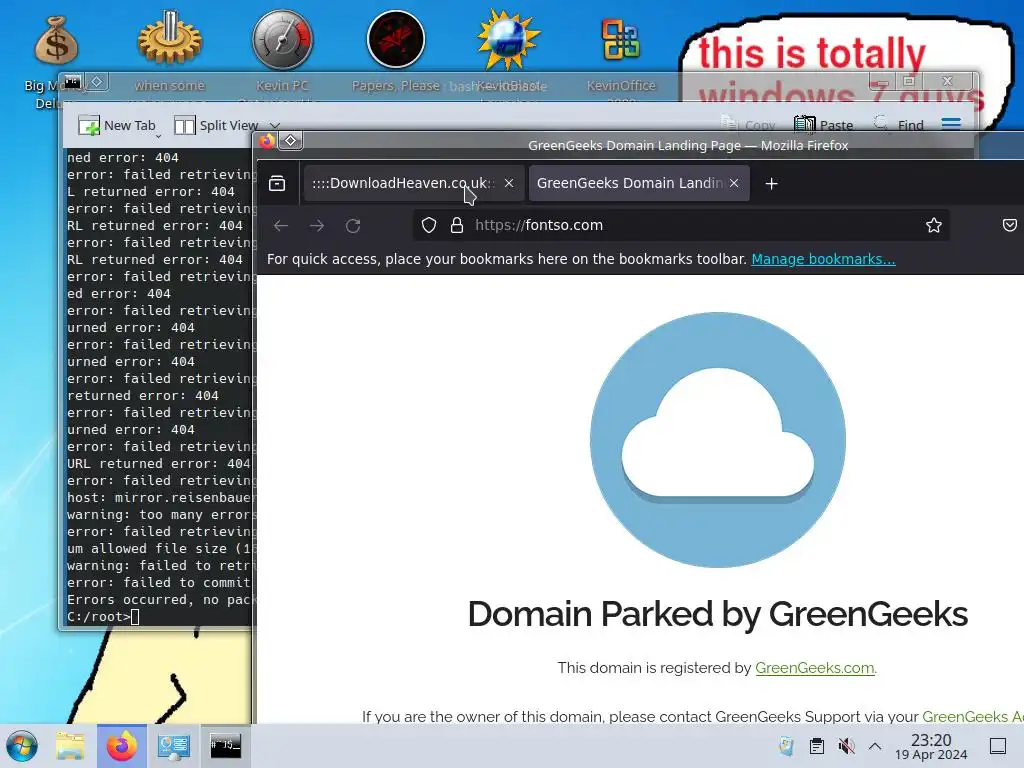Click Paste in the terminal toolbar
1024x768 pixels.
824,125
